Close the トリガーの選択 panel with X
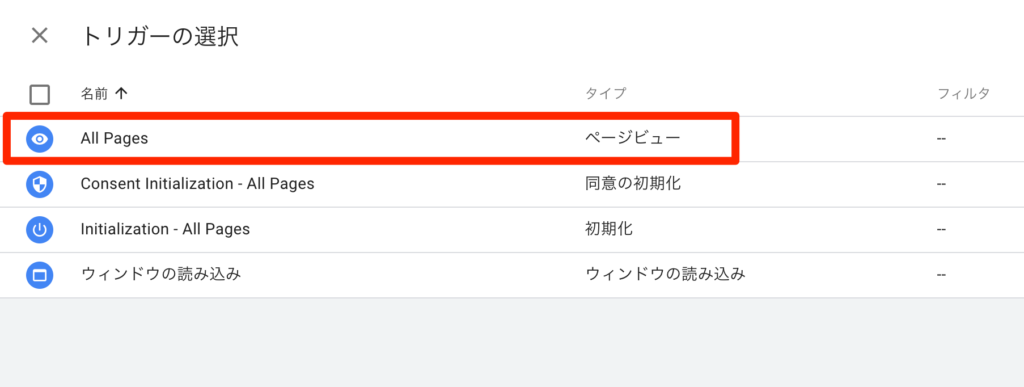This screenshot has height=387, width=1024. pos(40,36)
